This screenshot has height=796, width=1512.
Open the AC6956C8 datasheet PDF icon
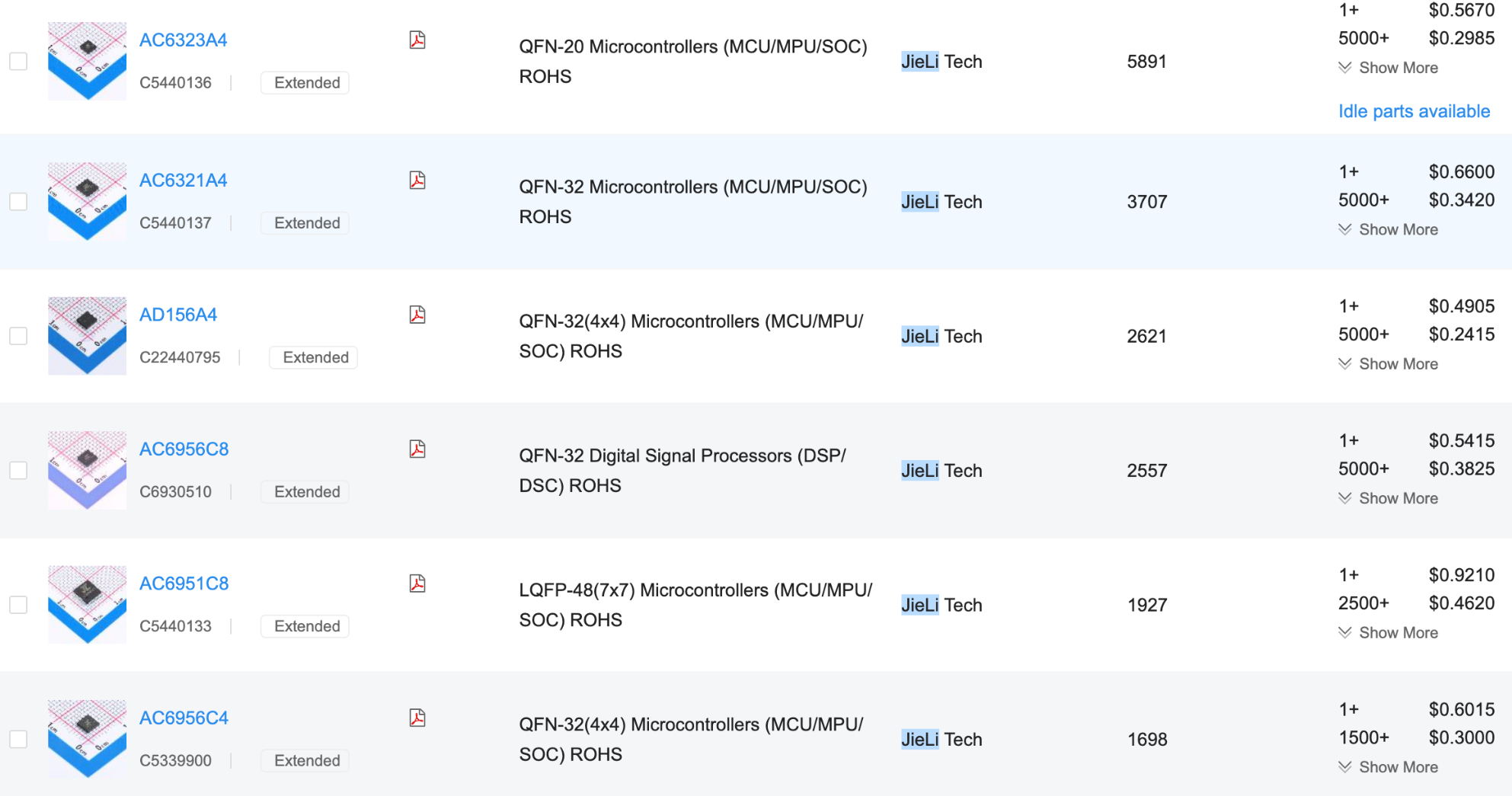(x=417, y=449)
